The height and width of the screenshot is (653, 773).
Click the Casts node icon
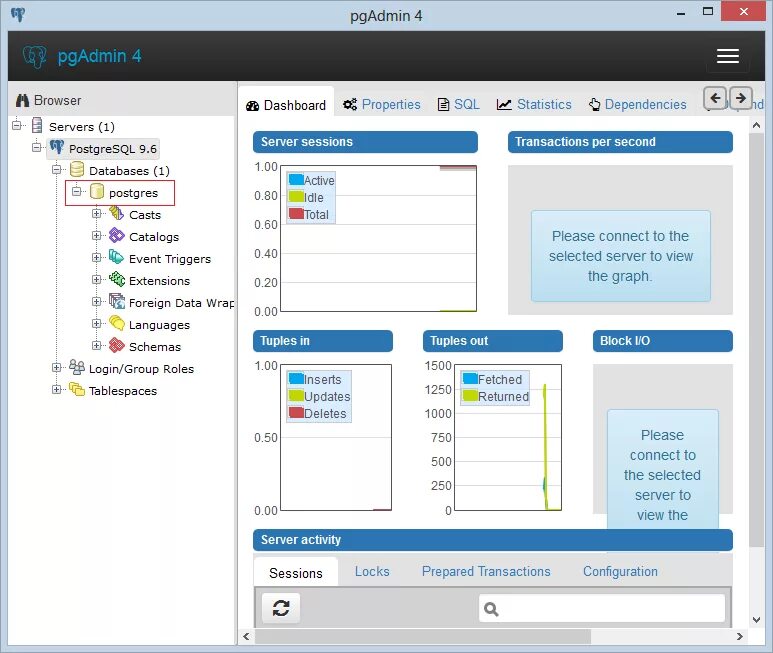coord(116,214)
